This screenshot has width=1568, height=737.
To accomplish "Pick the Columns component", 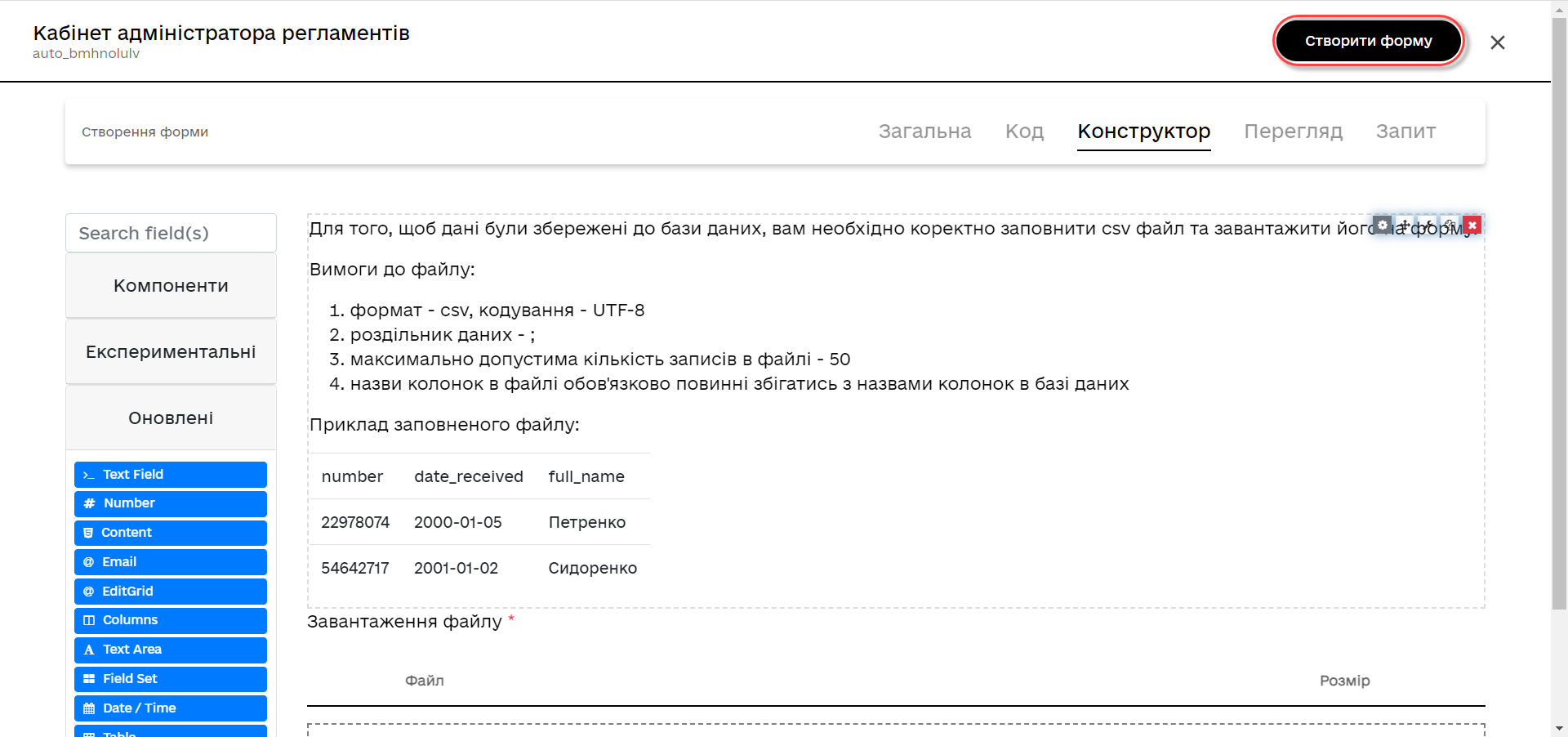I will point(171,620).
